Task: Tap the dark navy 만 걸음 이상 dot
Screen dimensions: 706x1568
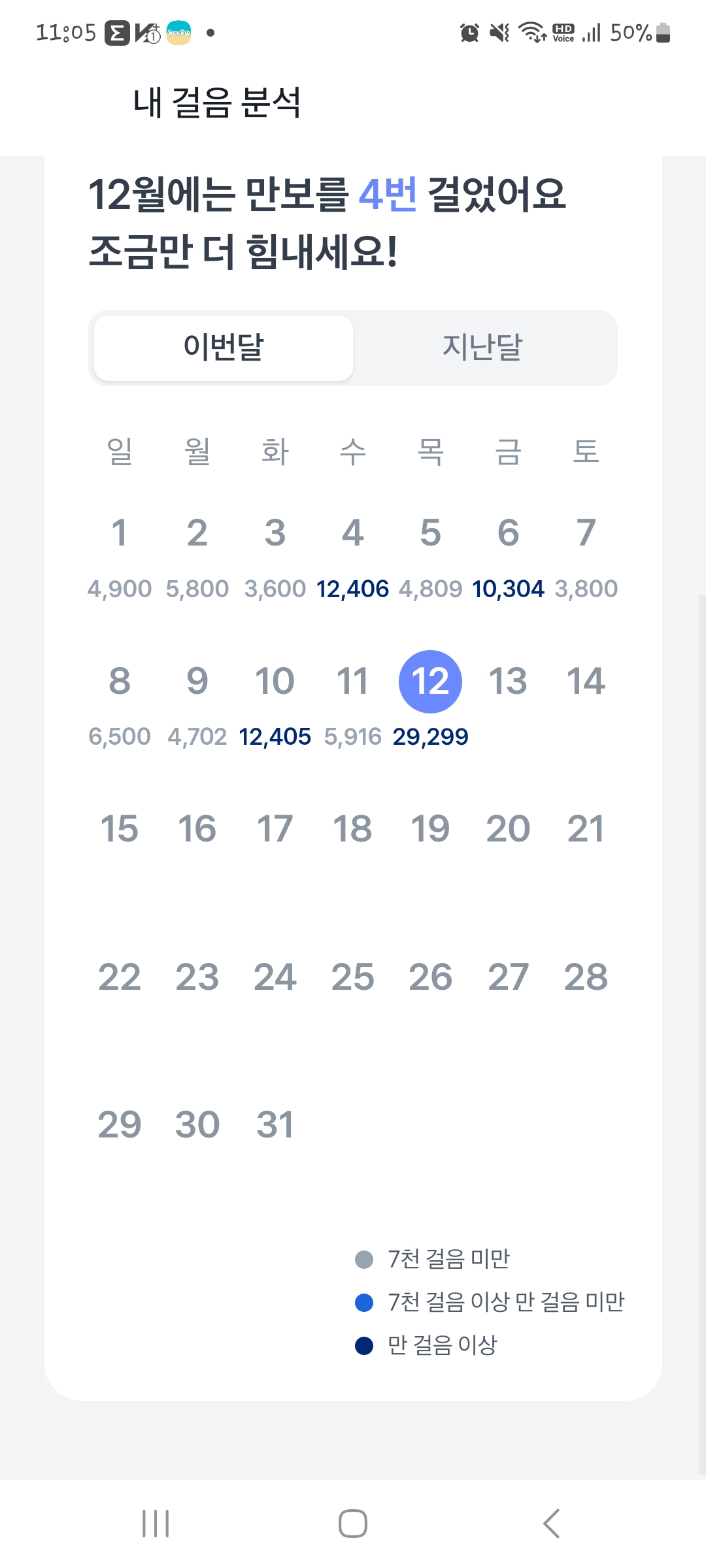Action: point(364,1346)
